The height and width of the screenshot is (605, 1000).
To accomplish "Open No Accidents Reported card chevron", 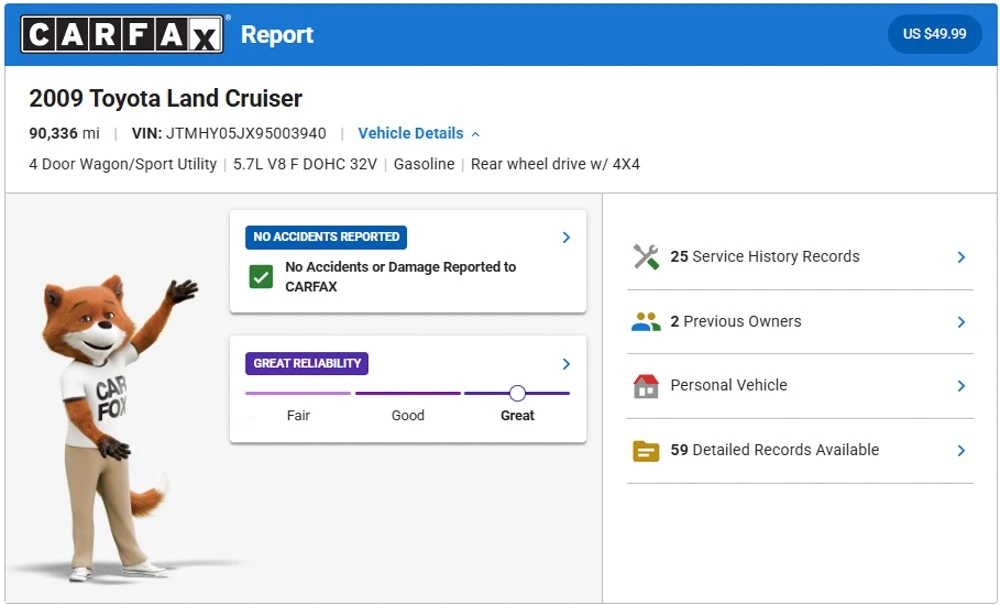I will [566, 237].
